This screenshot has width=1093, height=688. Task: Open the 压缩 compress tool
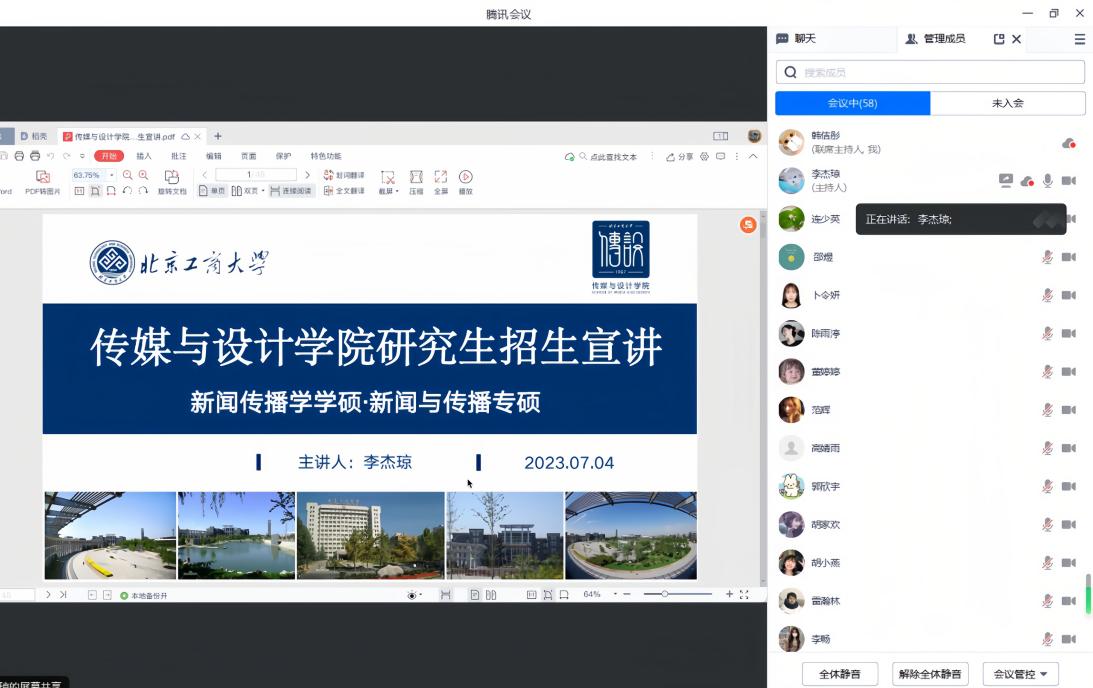tap(416, 177)
